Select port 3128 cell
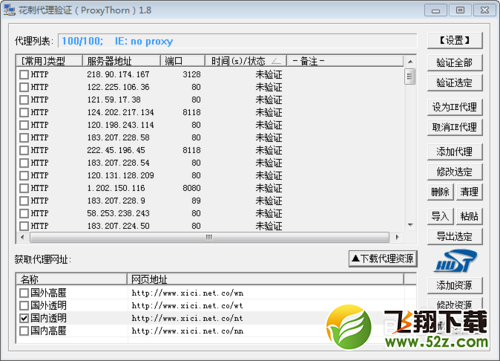This screenshot has width=500, height=361. click(x=192, y=74)
